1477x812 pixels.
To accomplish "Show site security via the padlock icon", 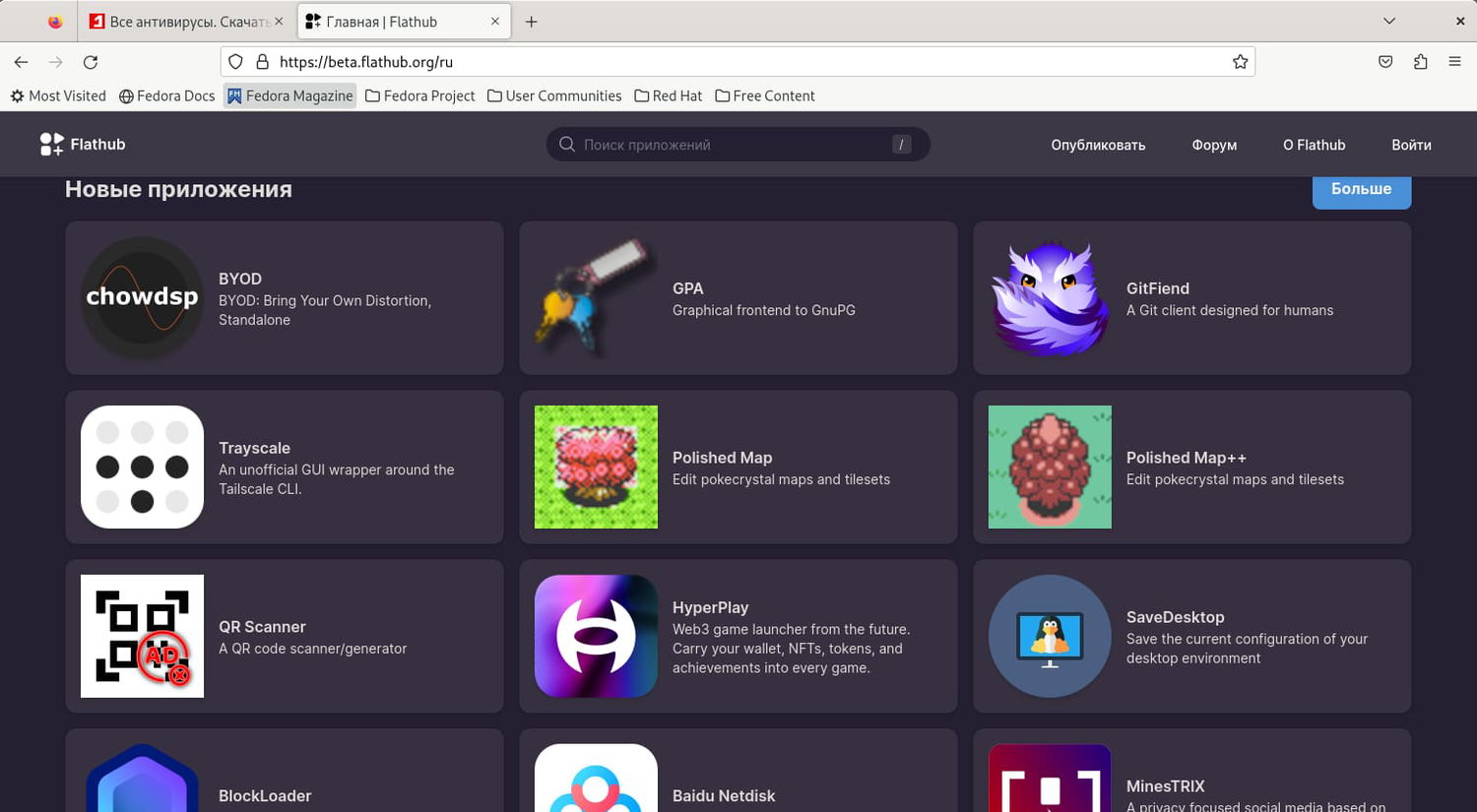I will tap(262, 62).
